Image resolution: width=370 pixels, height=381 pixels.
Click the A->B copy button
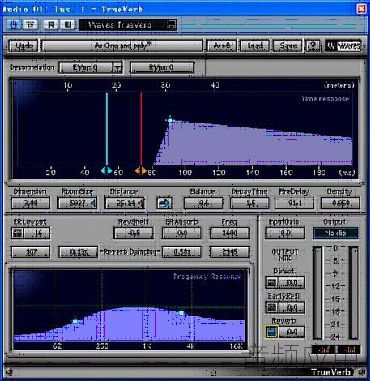coord(222,46)
